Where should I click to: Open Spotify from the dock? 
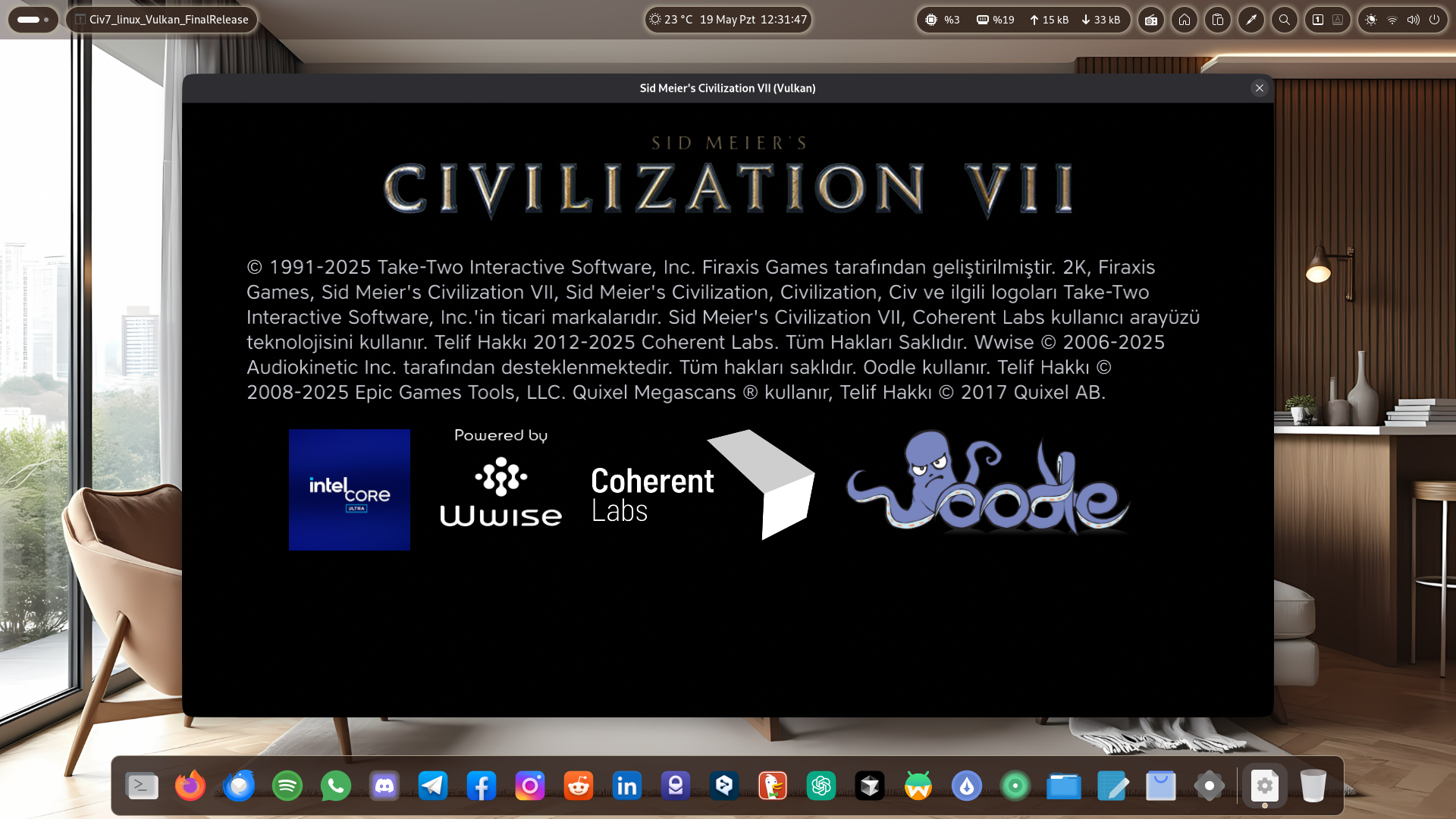click(x=287, y=786)
